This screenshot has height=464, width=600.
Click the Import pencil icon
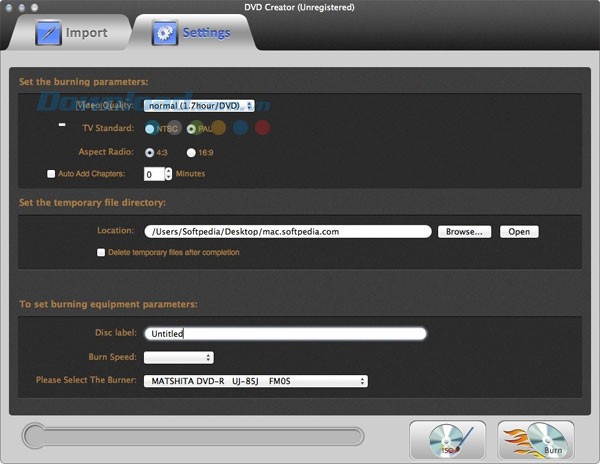pyautogui.click(x=48, y=33)
